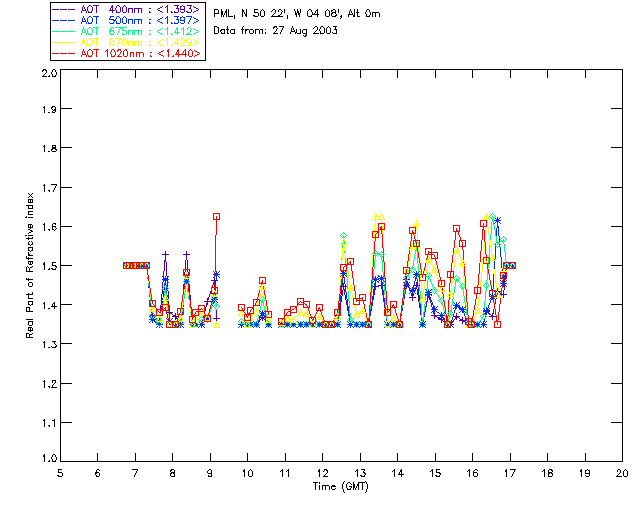Select the PML location header text
Image resolution: width=640 pixels, height=512 pixels.
(x=297, y=14)
